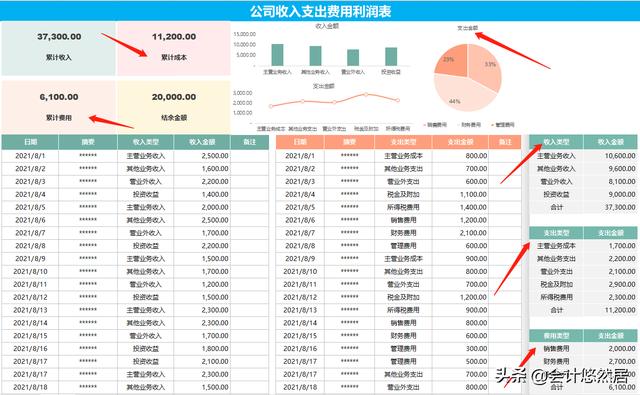This screenshot has width=640, height=395.
Task: Click the 其他业务收入 bar in the bar chart
Action: [316, 56]
